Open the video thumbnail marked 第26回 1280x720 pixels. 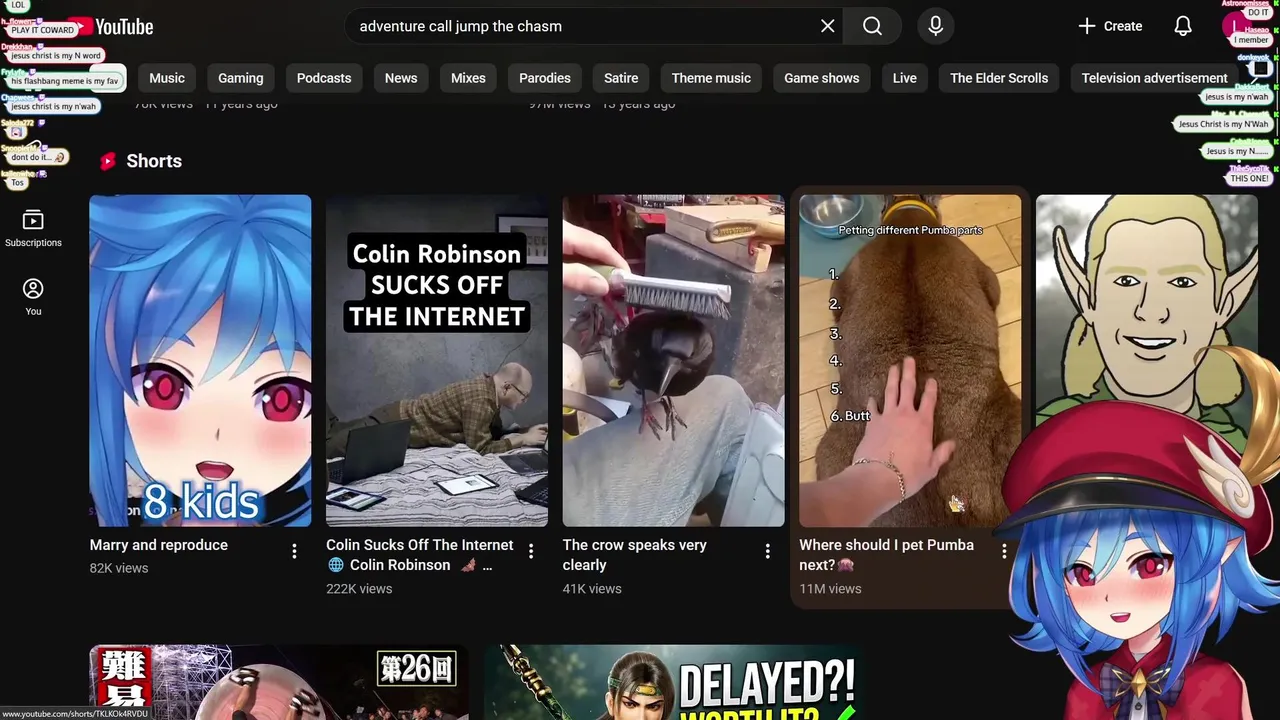(x=279, y=682)
